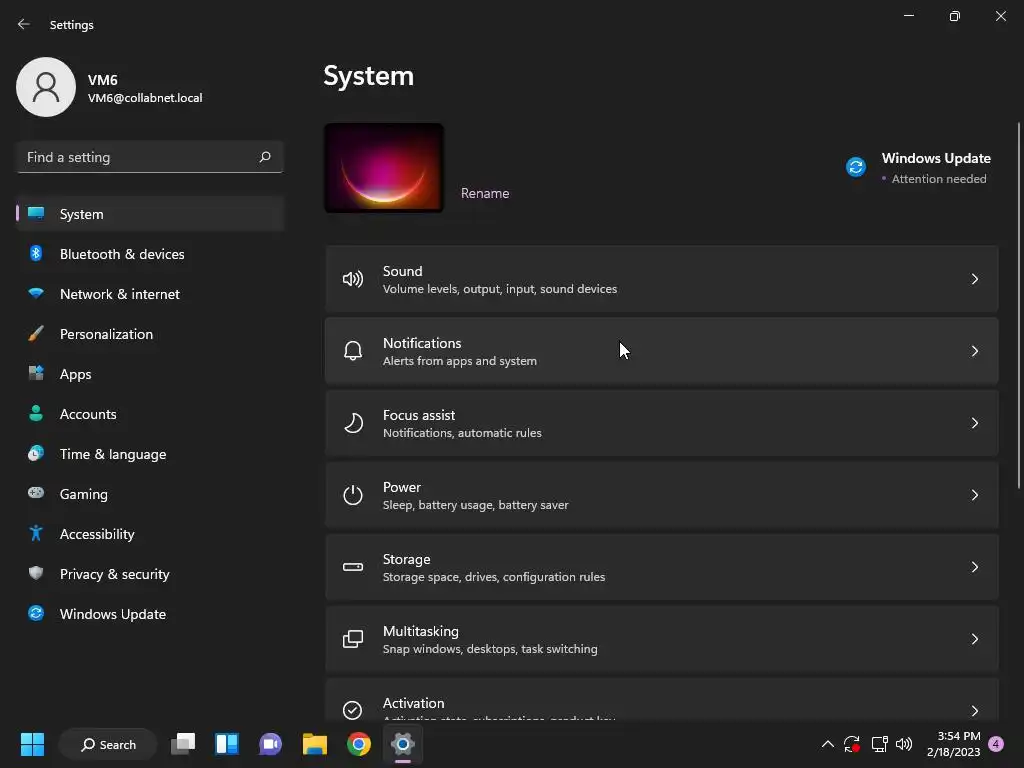
Task: Click 'Sleep, battery usage, battery saver' text
Action: [x=475, y=505]
